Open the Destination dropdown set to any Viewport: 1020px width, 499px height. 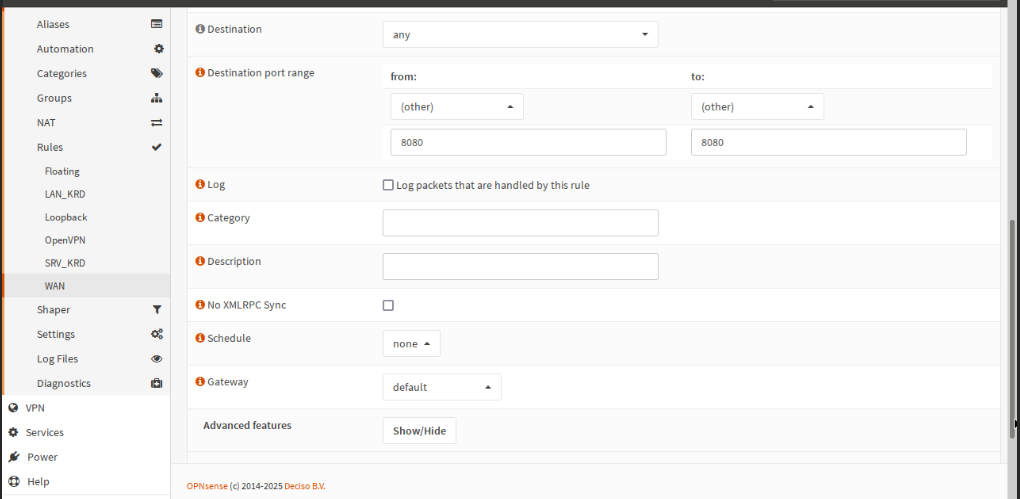(520, 35)
